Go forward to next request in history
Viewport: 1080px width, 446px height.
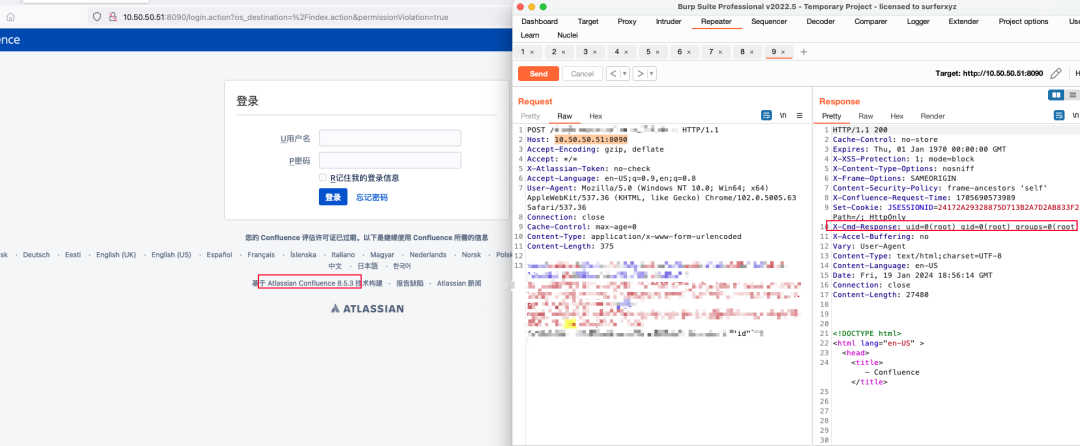640,74
